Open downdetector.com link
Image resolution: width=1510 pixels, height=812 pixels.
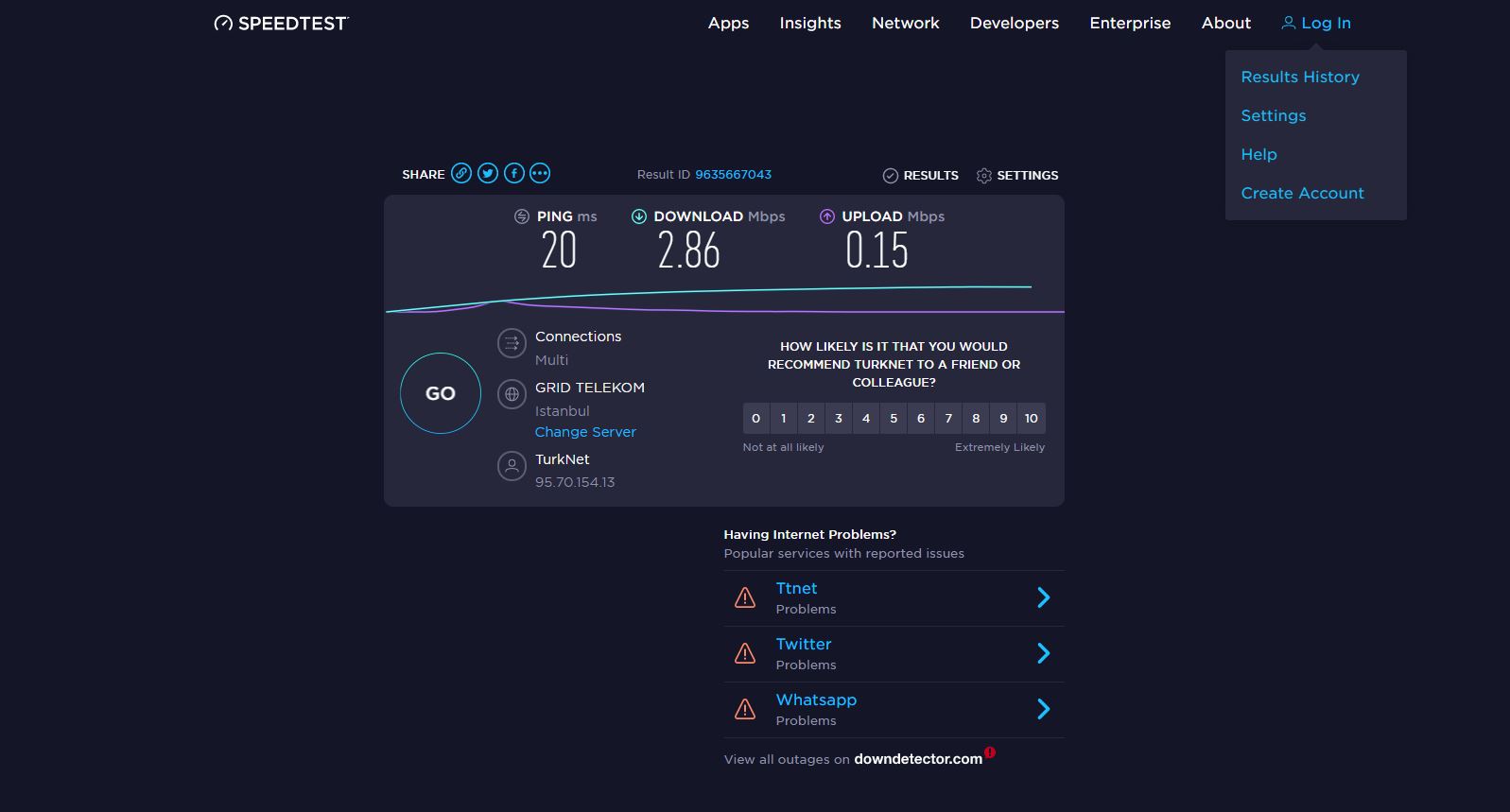click(x=918, y=759)
